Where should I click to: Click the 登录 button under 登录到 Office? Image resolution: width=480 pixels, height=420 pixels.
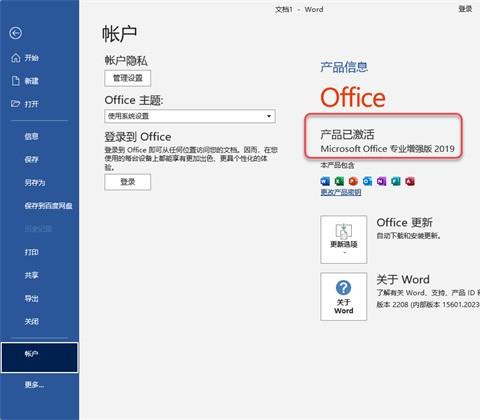click(128, 182)
